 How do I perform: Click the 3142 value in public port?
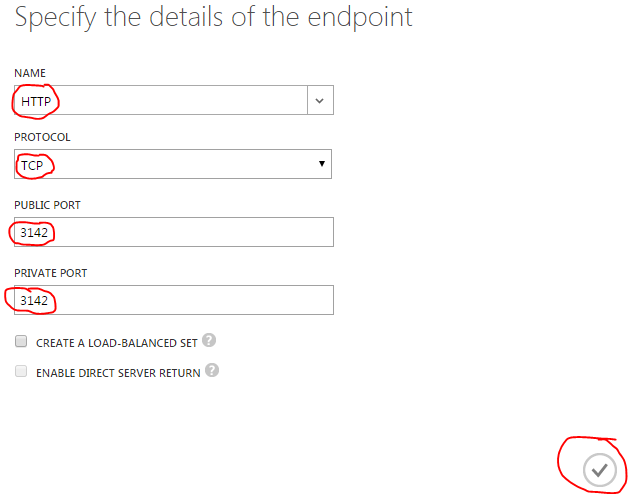(x=34, y=233)
